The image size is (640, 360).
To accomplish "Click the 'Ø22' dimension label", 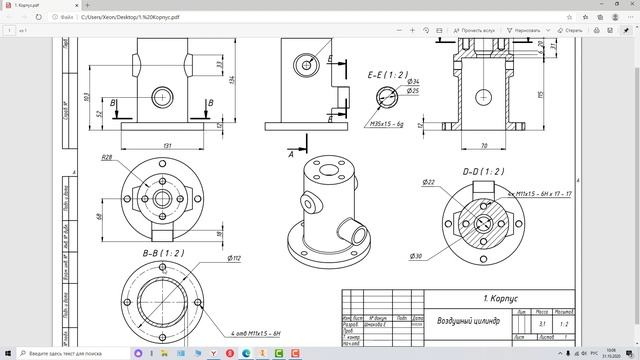I will pyautogui.click(x=429, y=182).
